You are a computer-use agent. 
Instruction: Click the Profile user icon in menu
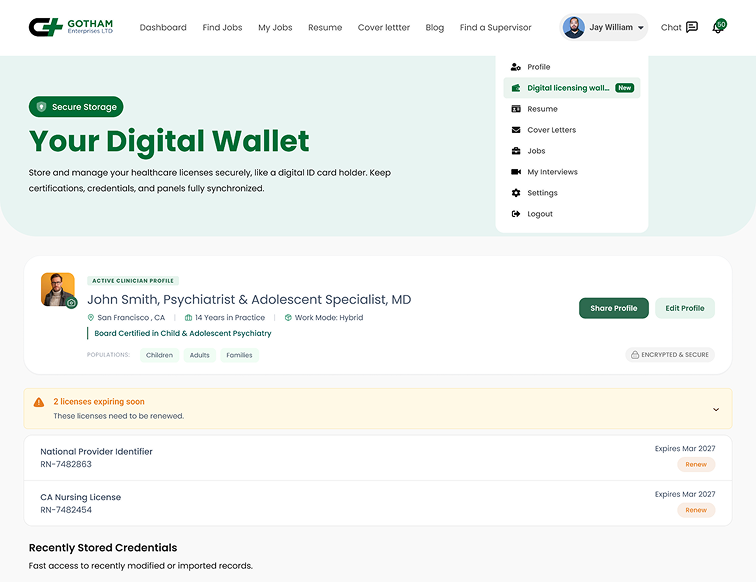click(516, 67)
